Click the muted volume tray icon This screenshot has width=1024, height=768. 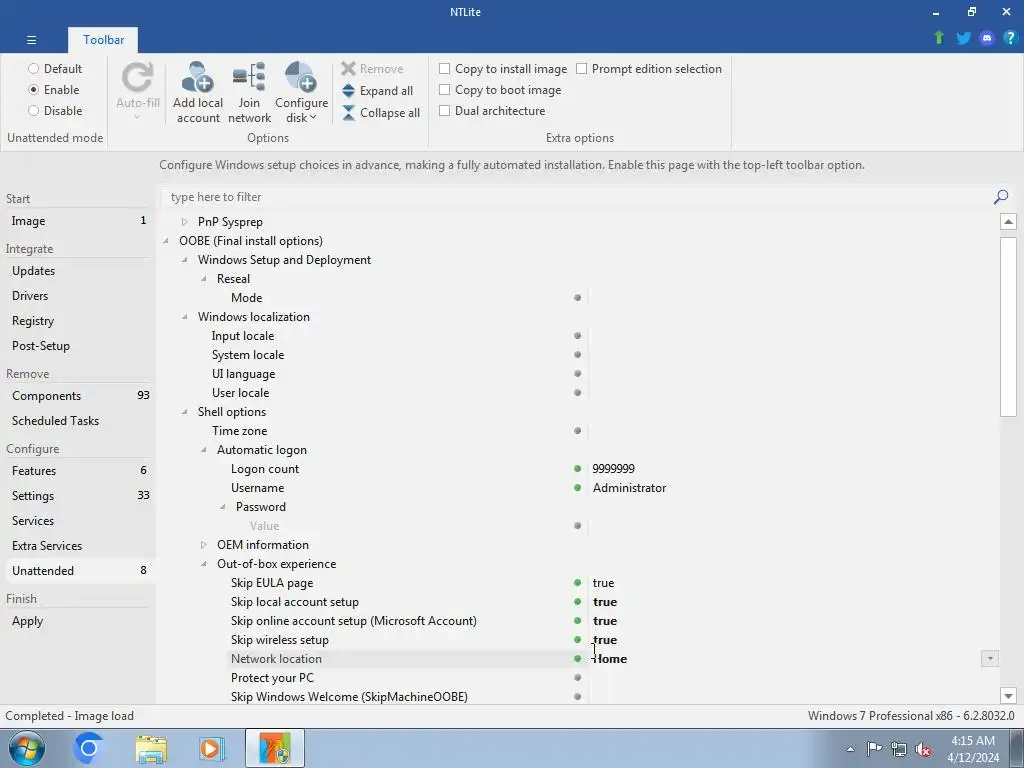(923, 749)
